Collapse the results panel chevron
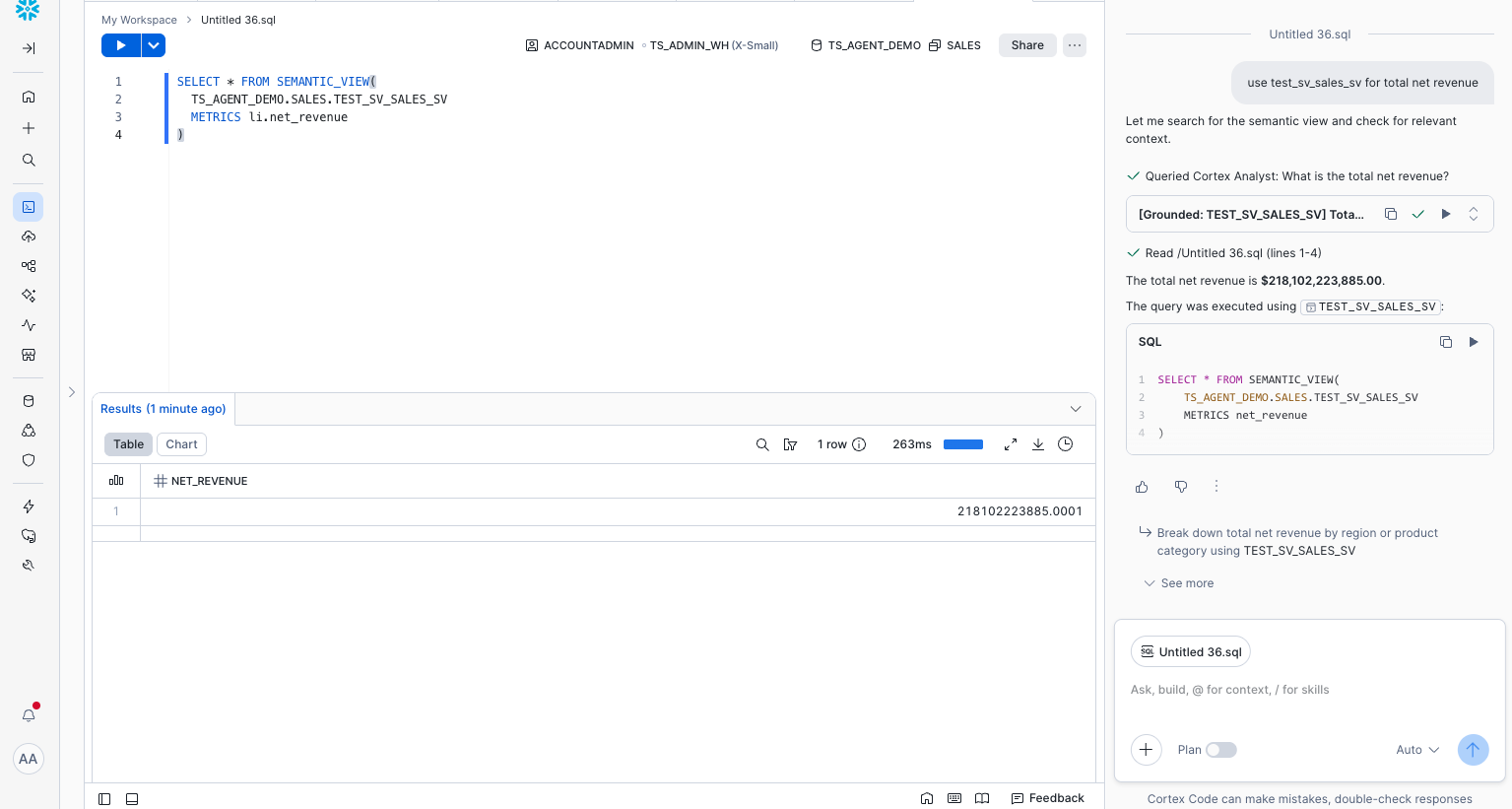The image size is (1512, 809). [x=1076, y=409]
